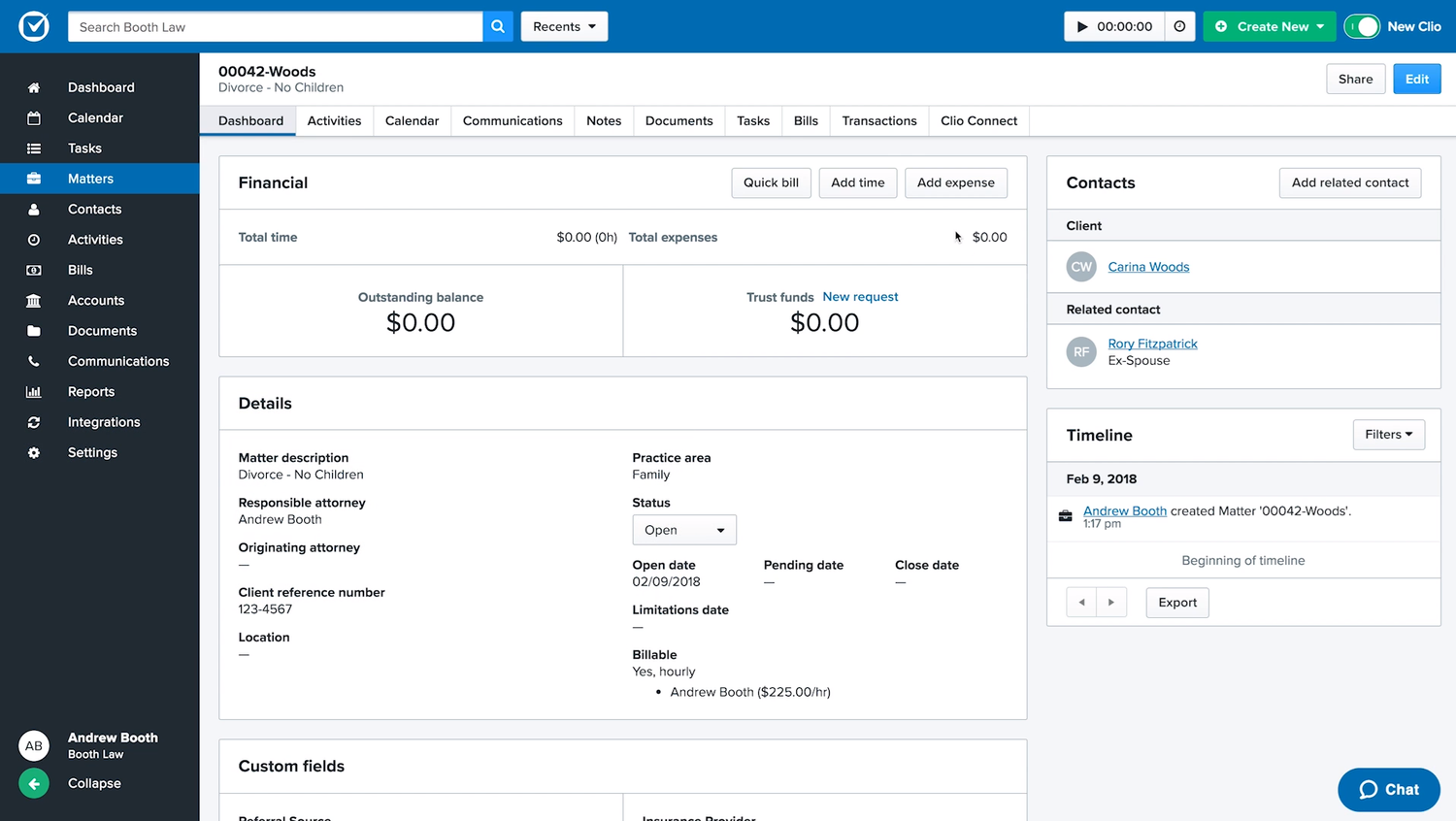Open the Carina Woods client link
Image resolution: width=1456 pixels, height=821 pixels.
click(x=1148, y=267)
